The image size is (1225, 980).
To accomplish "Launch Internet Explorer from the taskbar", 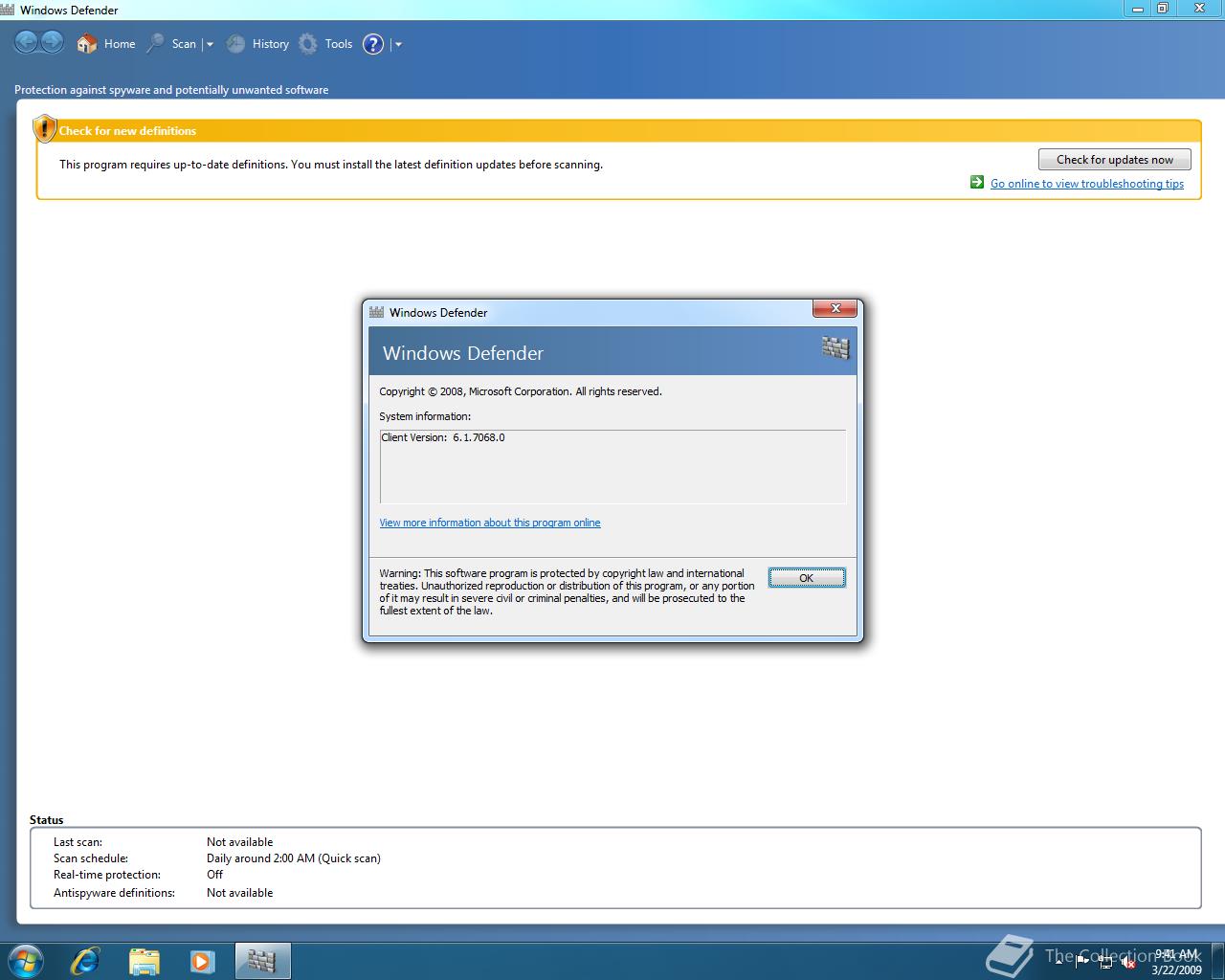I will 86,960.
